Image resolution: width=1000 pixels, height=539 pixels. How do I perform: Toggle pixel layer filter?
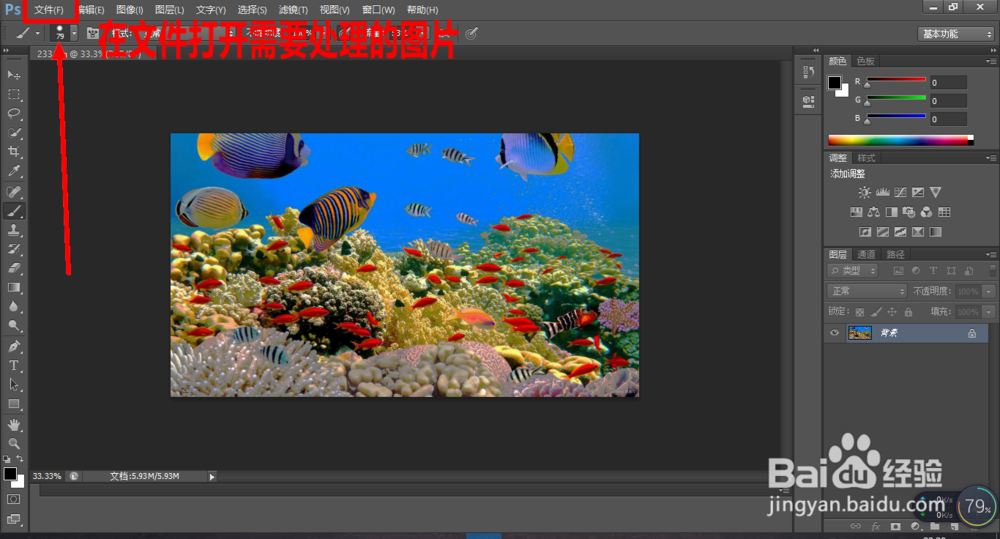(x=899, y=271)
